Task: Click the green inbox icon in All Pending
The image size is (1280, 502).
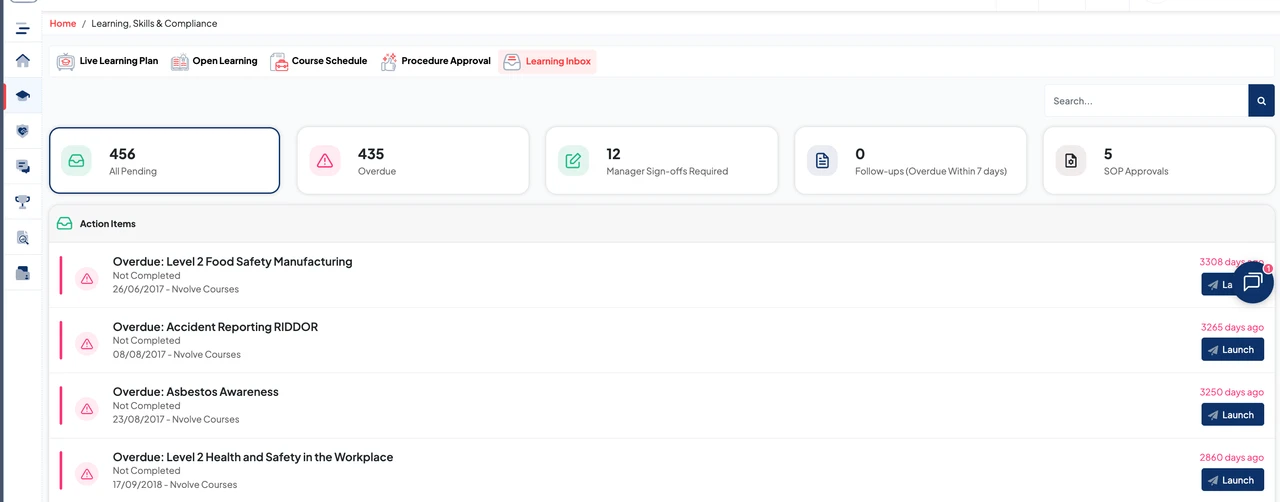Action: pyautogui.click(x=76, y=160)
